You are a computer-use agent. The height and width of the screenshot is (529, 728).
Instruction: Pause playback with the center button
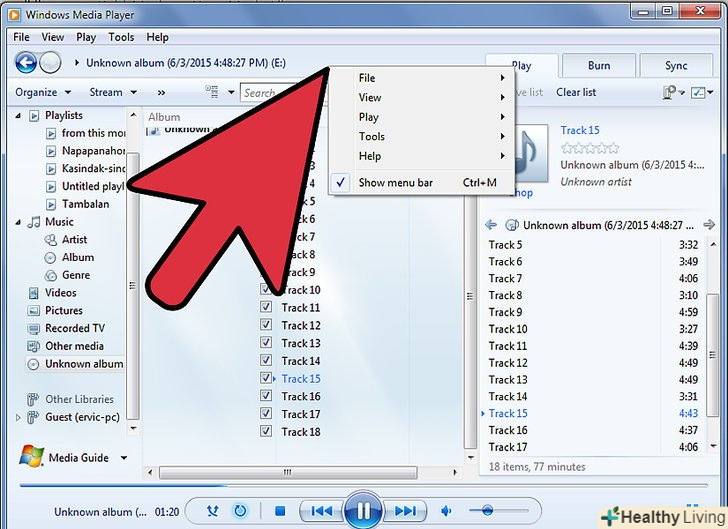[x=363, y=511]
